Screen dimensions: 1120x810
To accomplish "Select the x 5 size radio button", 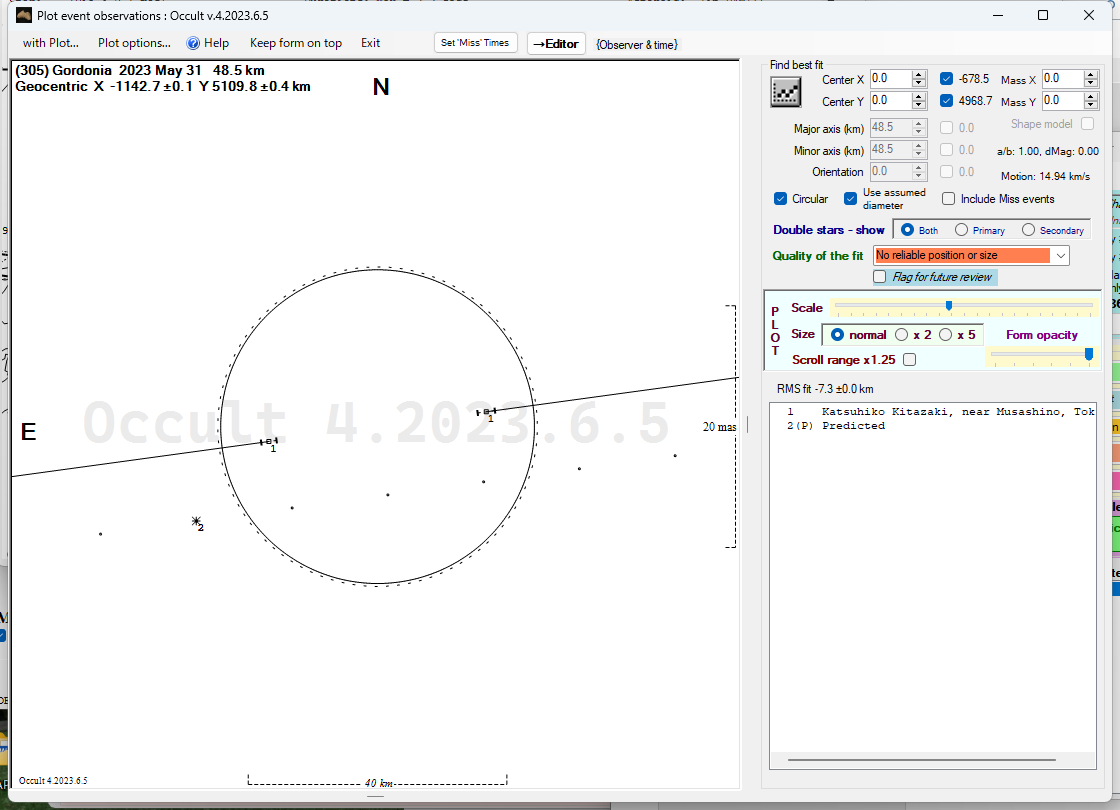I will [x=945, y=335].
